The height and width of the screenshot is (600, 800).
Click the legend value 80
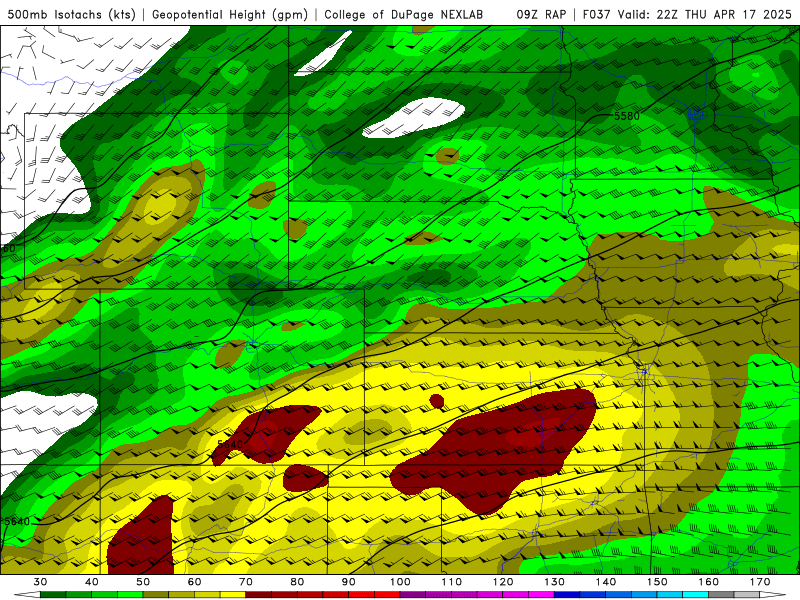[x=297, y=582]
